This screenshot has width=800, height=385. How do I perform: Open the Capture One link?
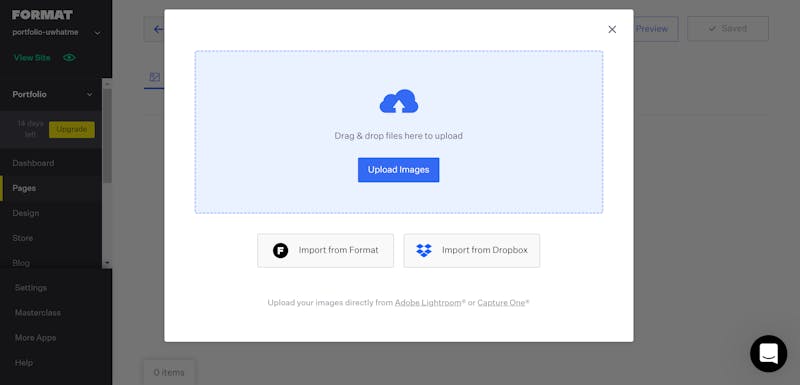[501, 302]
